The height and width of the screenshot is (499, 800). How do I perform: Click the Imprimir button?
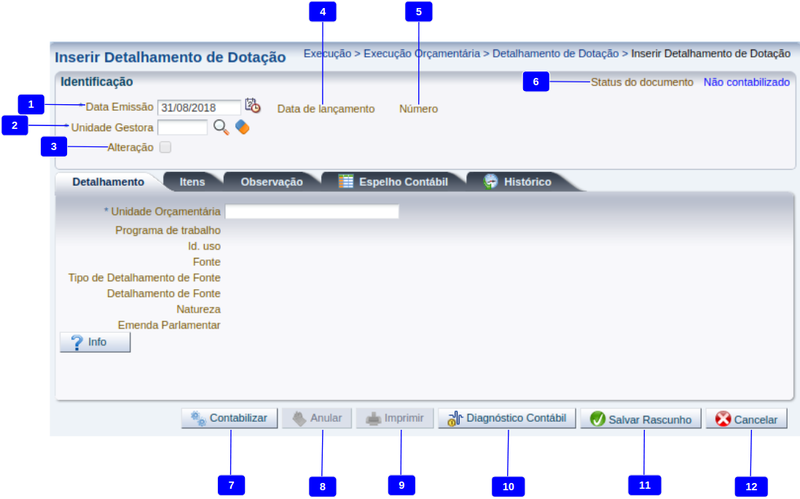pyautogui.click(x=395, y=419)
